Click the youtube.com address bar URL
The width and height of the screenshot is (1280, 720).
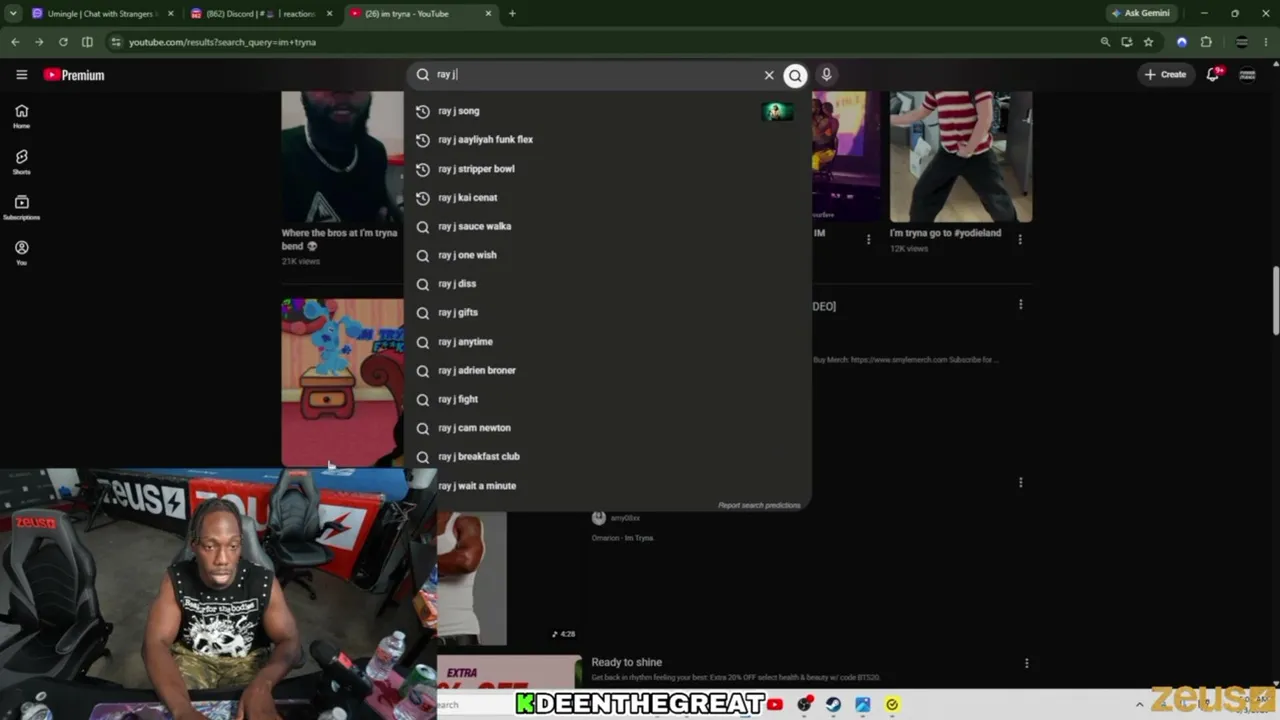click(x=222, y=42)
